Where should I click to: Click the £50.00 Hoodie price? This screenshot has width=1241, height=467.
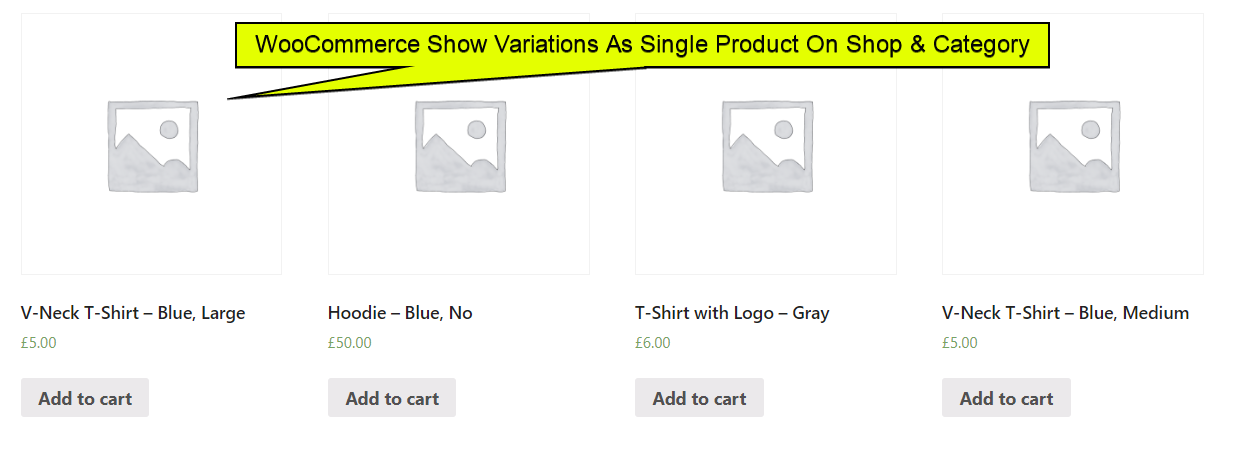click(350, 343)
